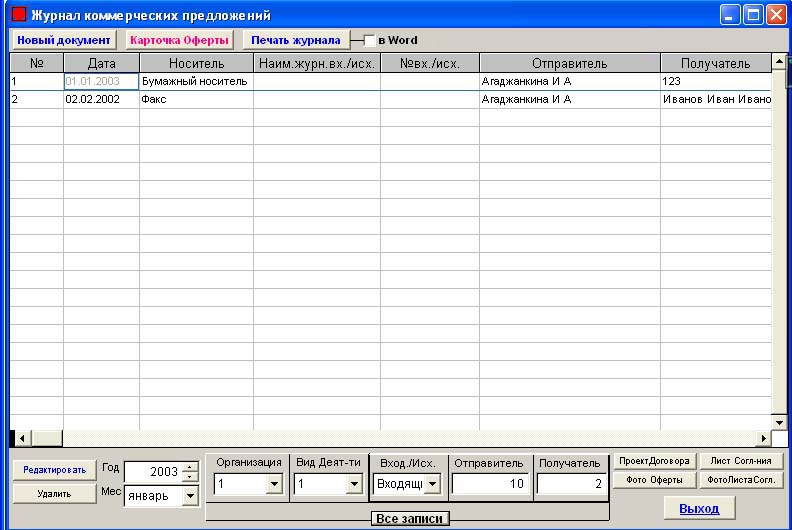Maximize the Журнал коммерческих предложений window

click(x=753, y=15)
